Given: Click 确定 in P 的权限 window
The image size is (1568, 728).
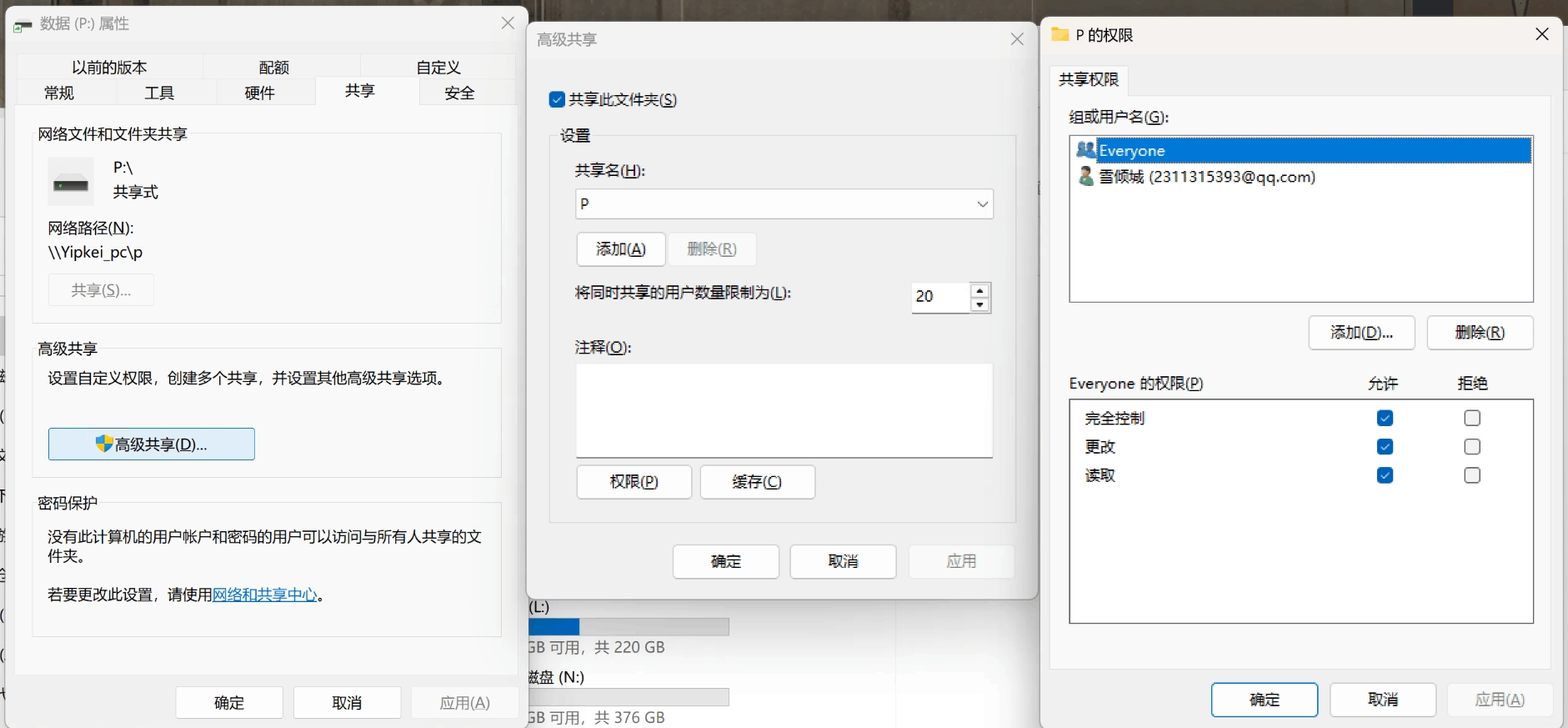Looking at the screenshot, I should 1265,700.
